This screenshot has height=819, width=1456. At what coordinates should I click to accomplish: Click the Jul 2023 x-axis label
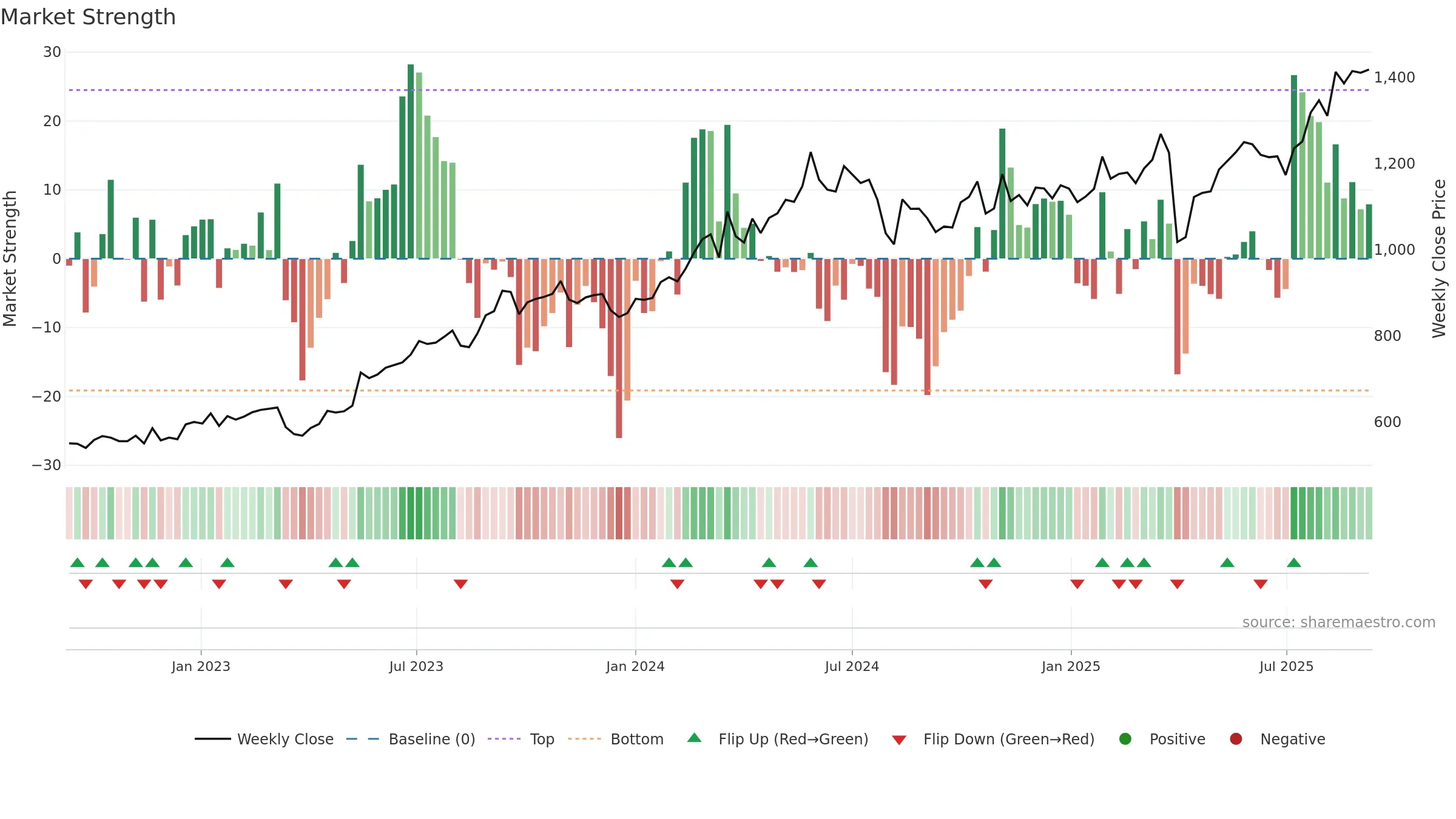click(x=416, y=666)
